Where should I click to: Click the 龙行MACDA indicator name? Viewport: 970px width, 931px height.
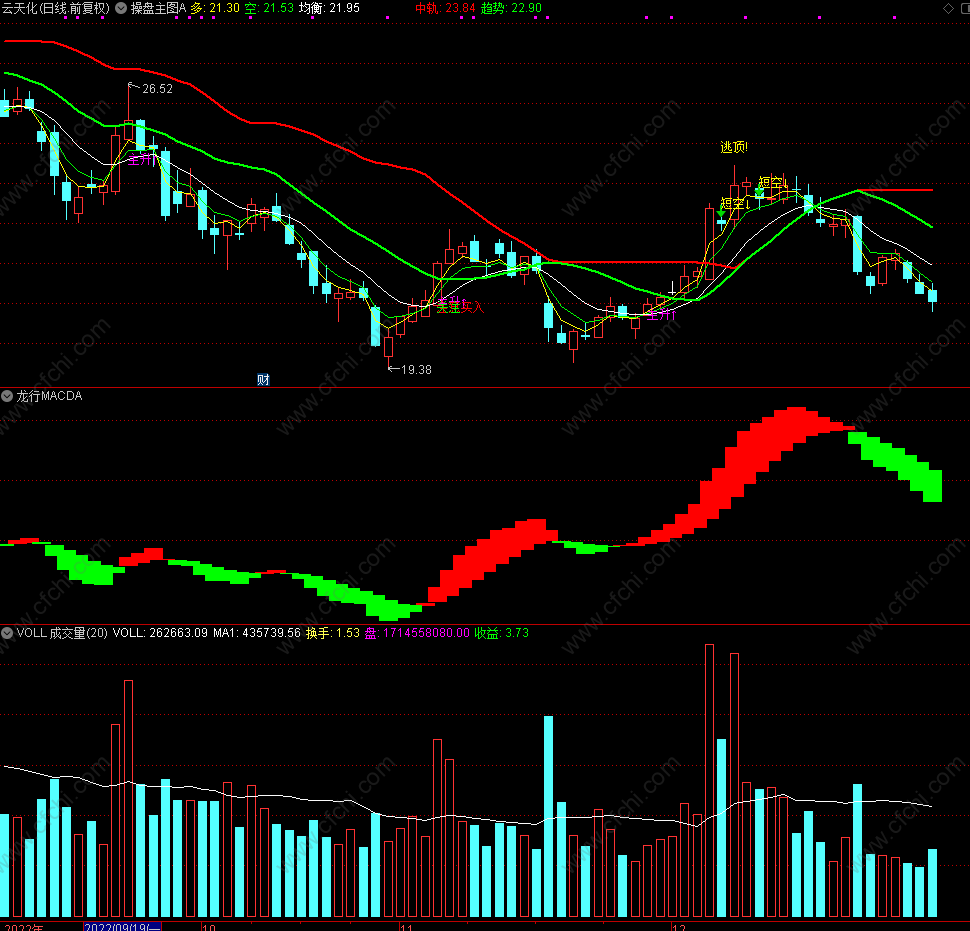pyautogui.click(x=49, y=396)
